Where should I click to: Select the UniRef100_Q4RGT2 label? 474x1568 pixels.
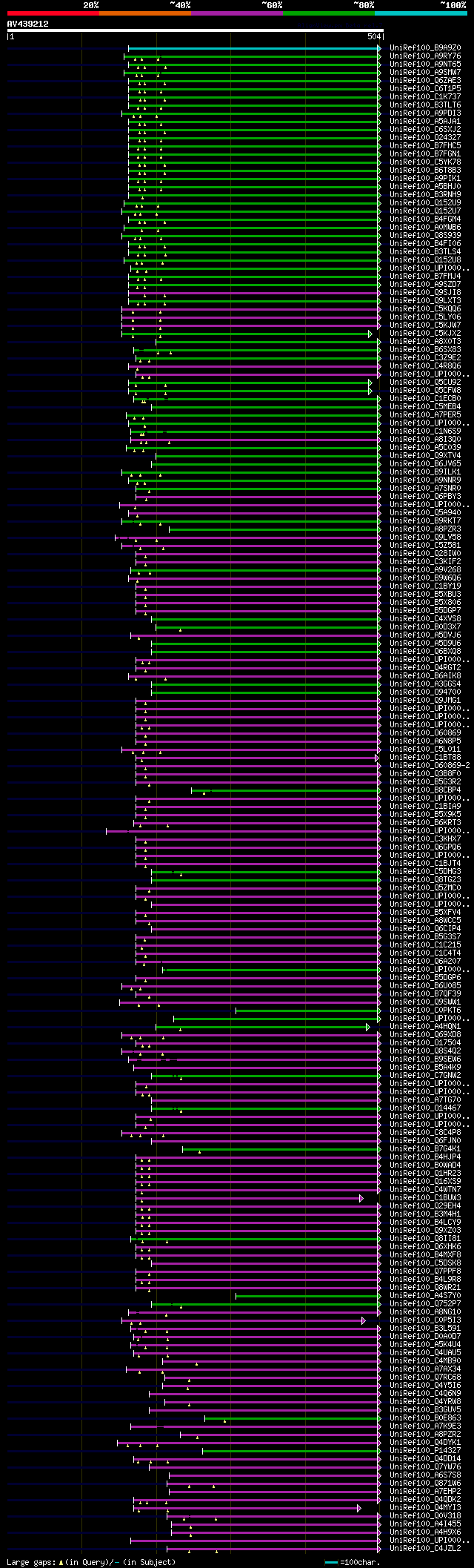tap(425, 668)
